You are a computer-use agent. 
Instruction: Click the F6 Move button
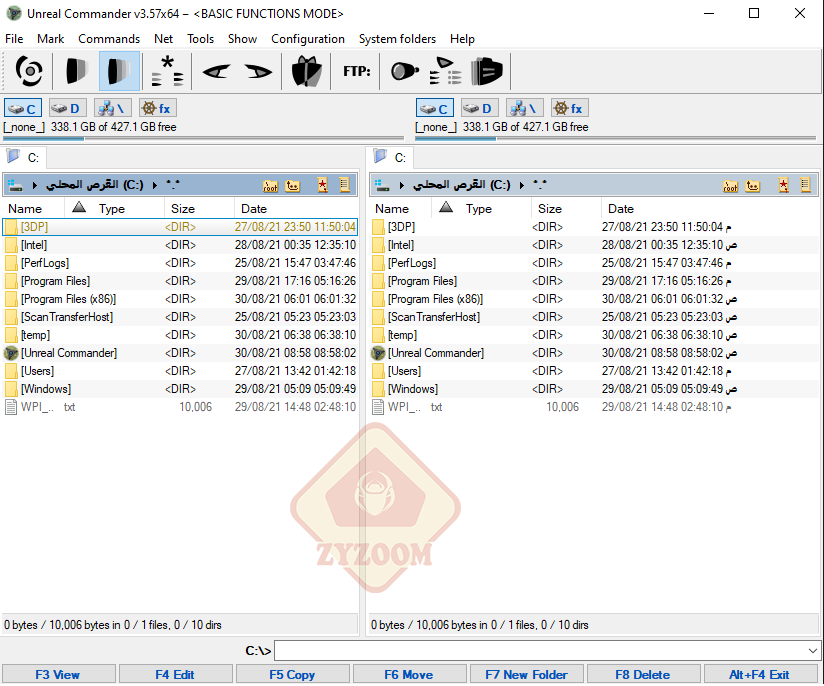pyautogui.click(x=409, y=674)
